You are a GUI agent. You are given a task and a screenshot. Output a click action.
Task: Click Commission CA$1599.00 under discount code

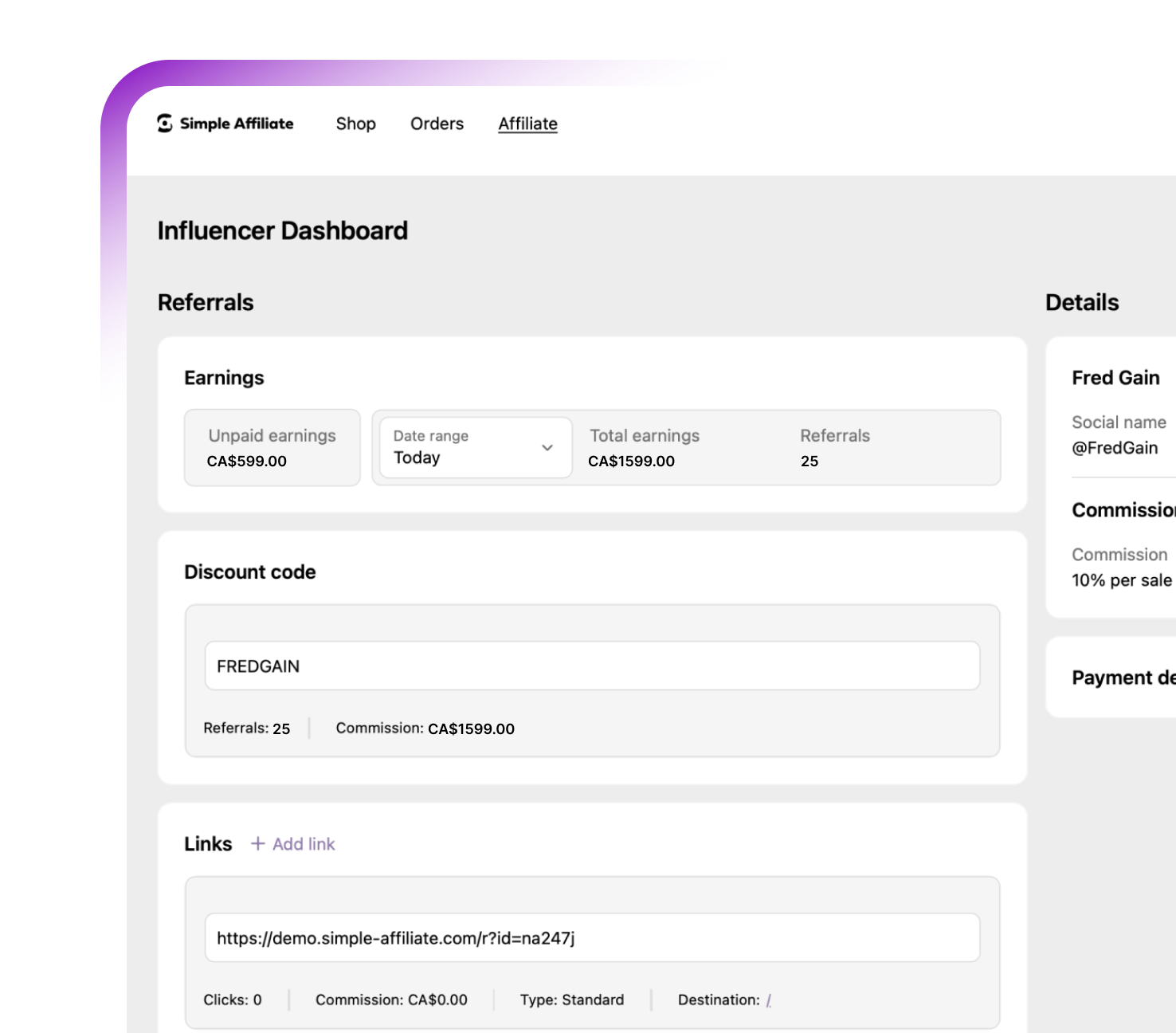click(x=425, y=729)
